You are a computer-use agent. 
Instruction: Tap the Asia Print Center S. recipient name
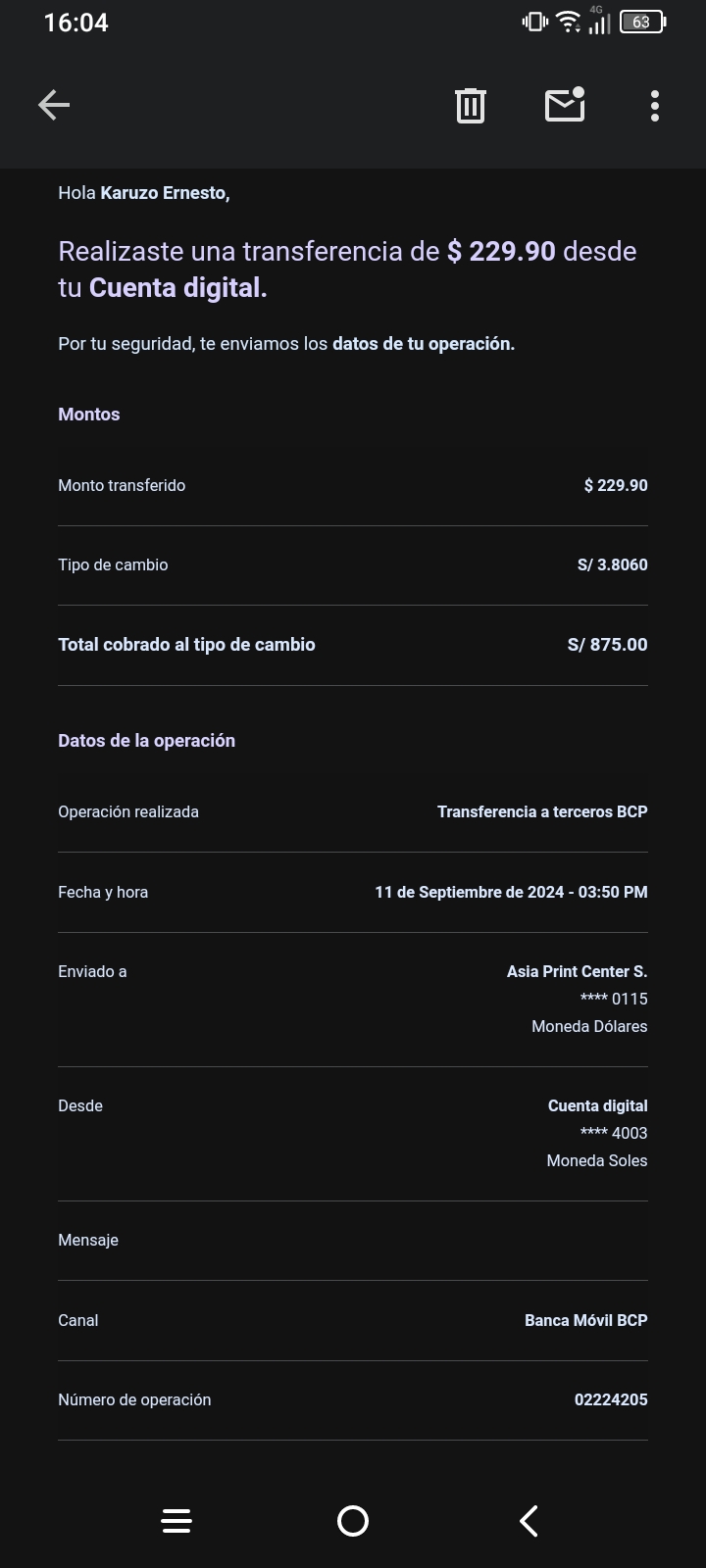point(577,971)
